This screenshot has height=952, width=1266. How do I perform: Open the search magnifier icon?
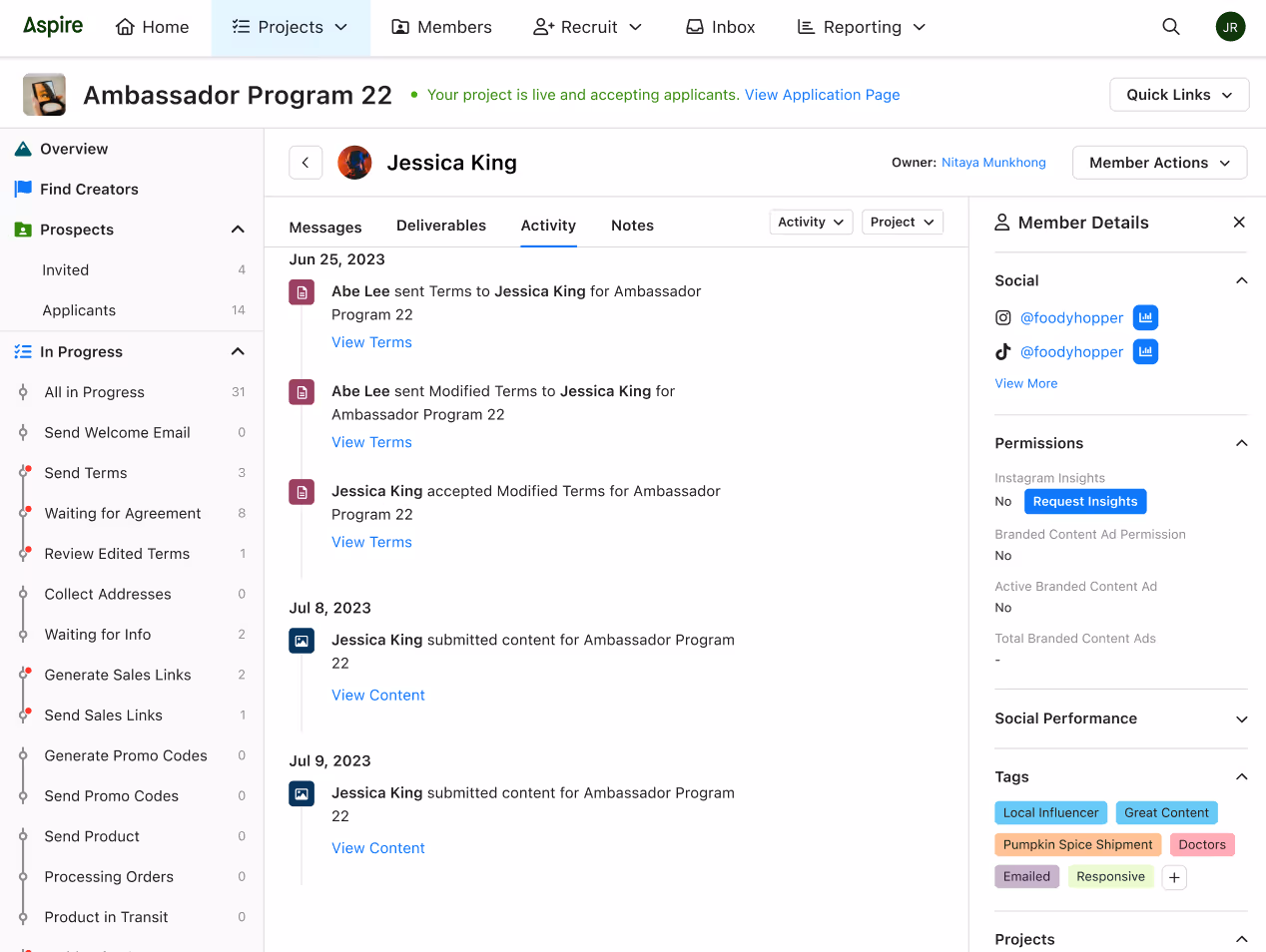[x=1171, y=27]
